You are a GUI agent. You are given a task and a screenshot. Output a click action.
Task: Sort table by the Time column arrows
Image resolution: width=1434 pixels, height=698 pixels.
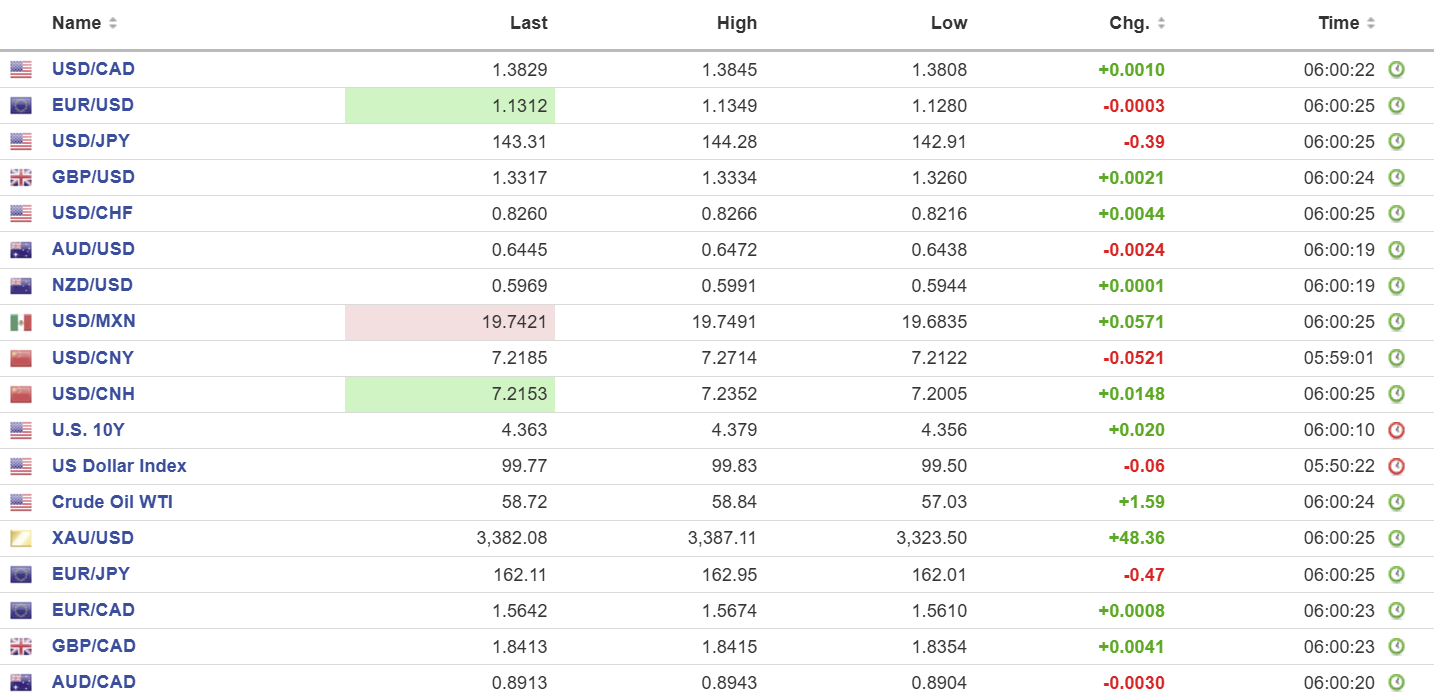[1371, 23]
